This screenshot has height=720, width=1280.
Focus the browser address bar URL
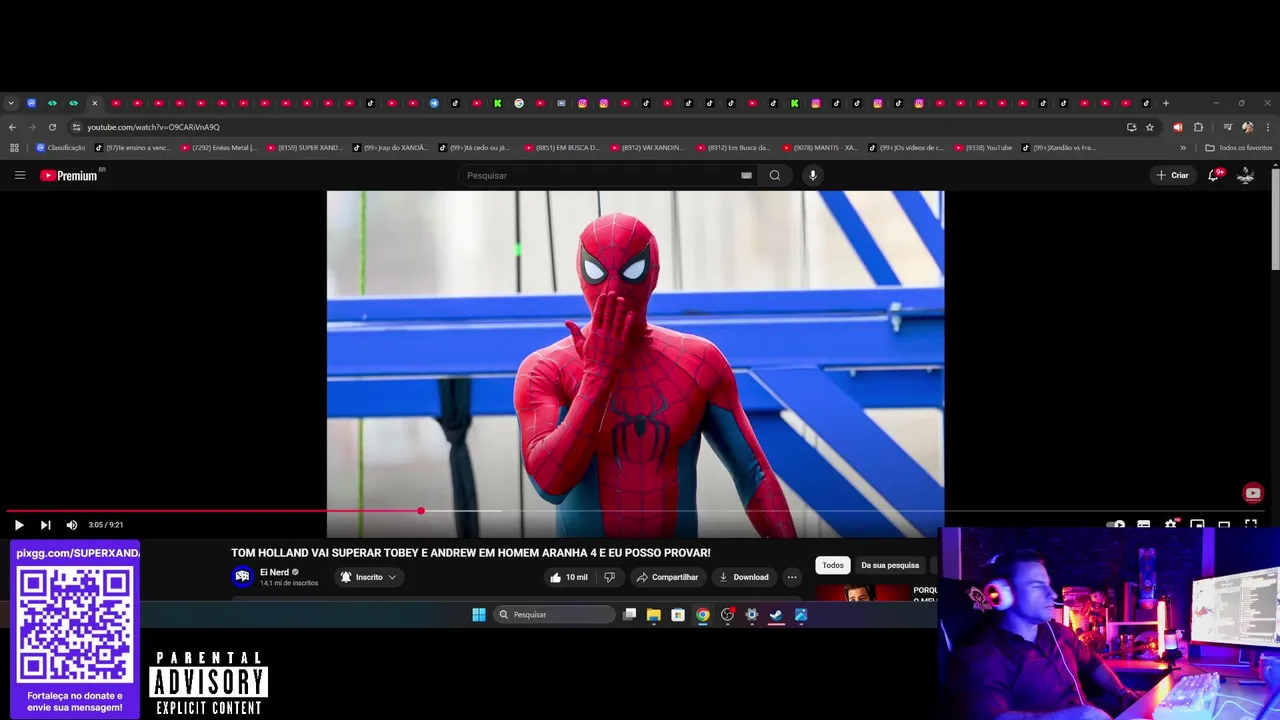(x=153, y=127)
